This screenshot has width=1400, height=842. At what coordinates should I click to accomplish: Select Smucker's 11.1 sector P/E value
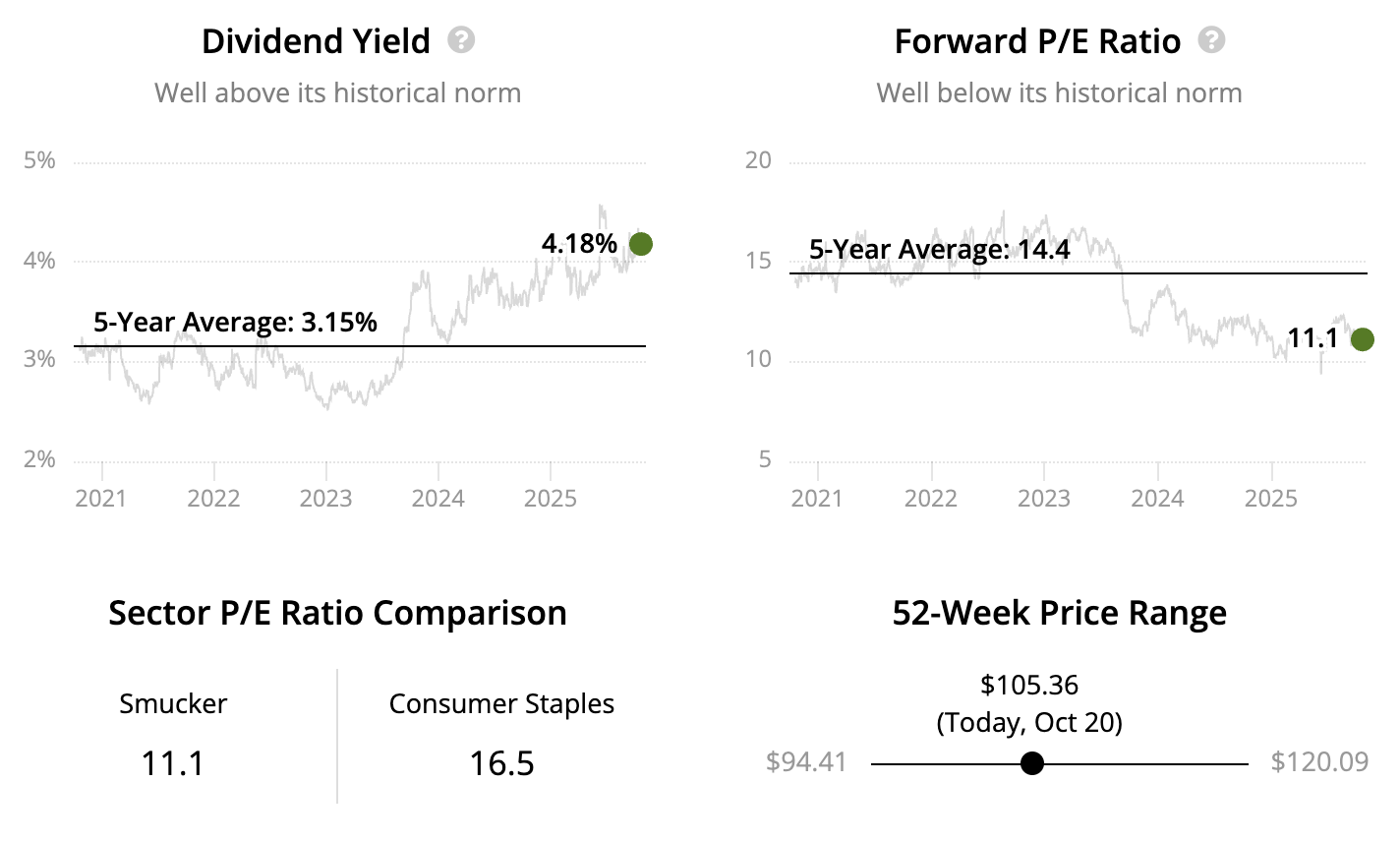point(173,763)
